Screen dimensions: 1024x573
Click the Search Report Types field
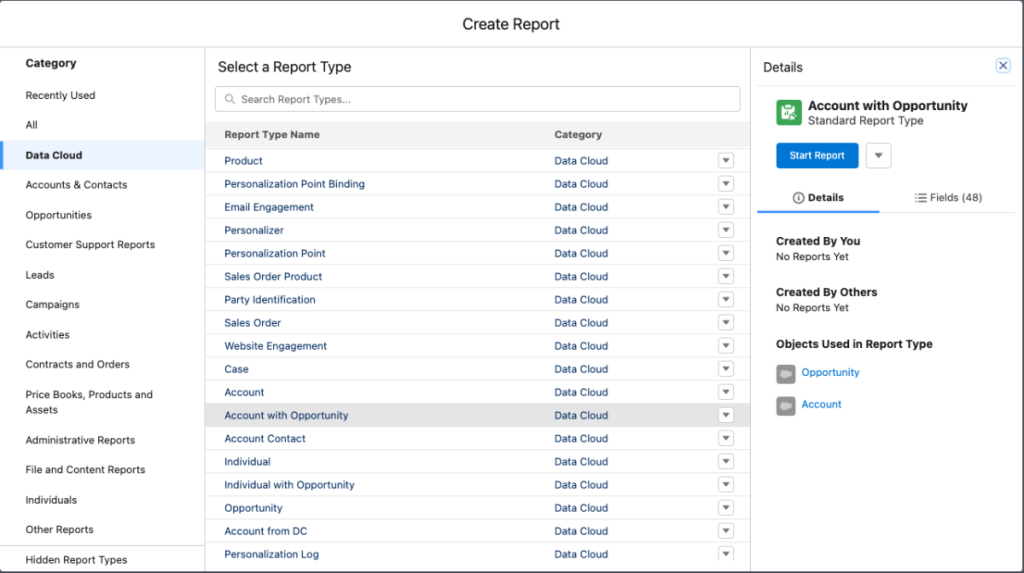tap(477, 99)
